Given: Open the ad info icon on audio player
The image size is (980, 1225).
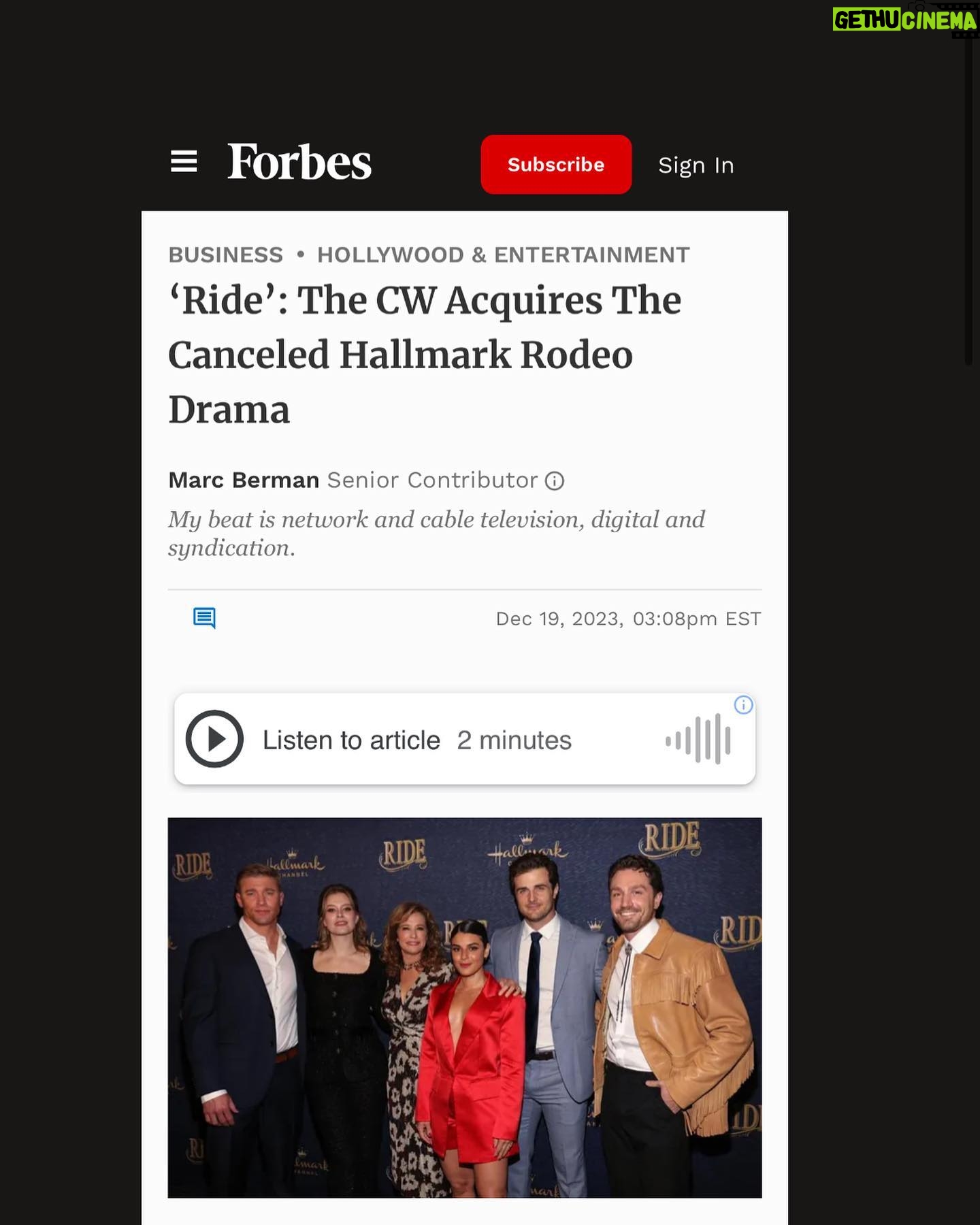Looking at the screenshot, I should 743,705.
